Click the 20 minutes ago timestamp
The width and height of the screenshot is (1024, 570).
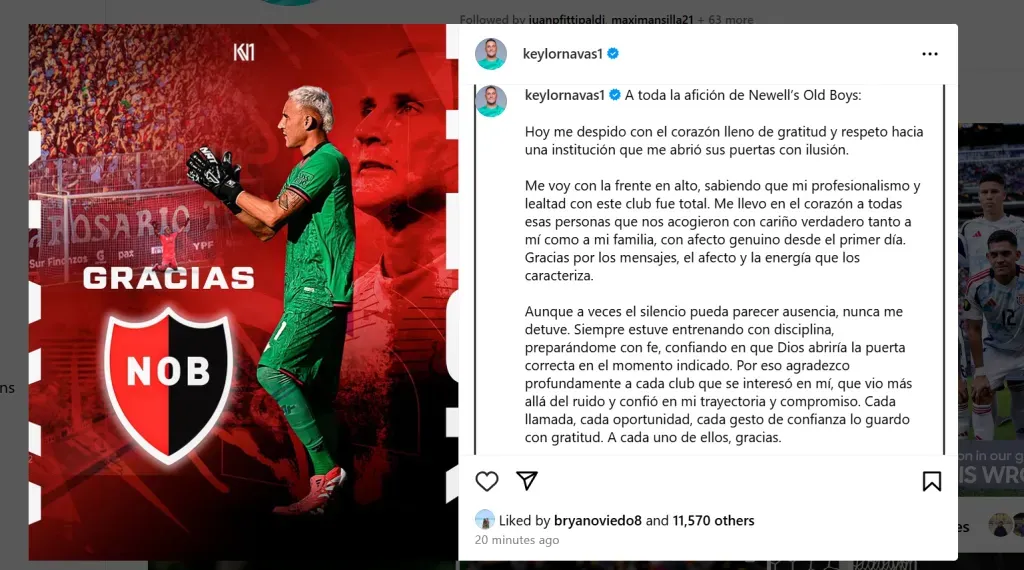pos(517,540)
